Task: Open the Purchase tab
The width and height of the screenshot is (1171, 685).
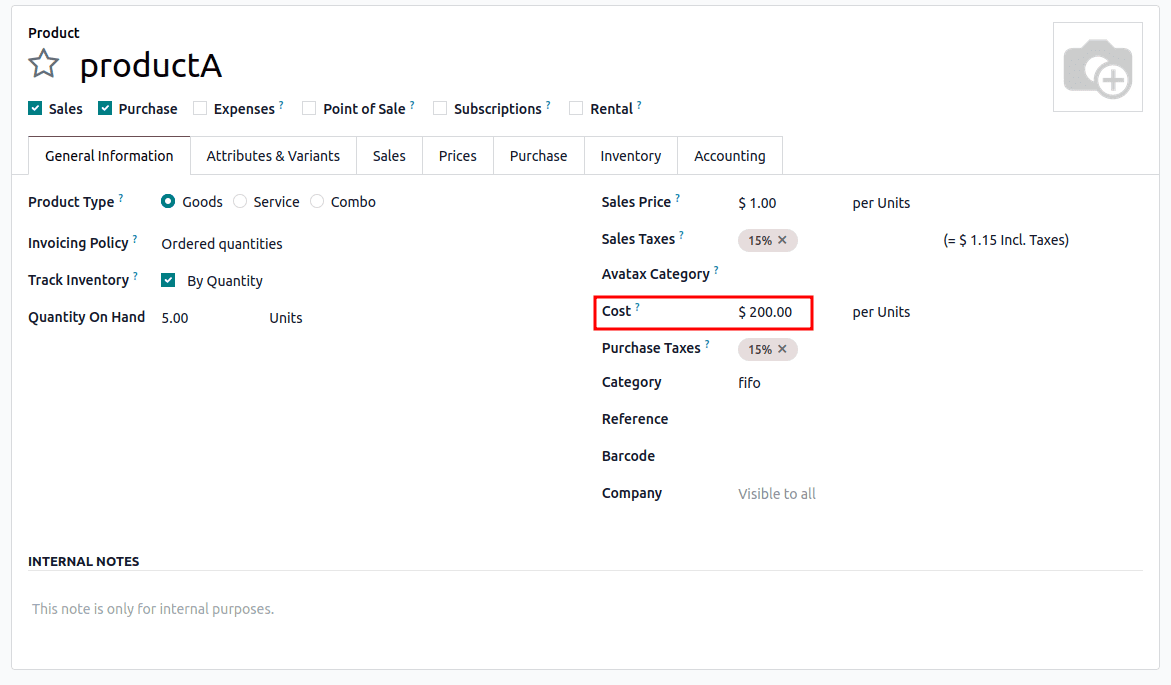Action: pos(538,156)
